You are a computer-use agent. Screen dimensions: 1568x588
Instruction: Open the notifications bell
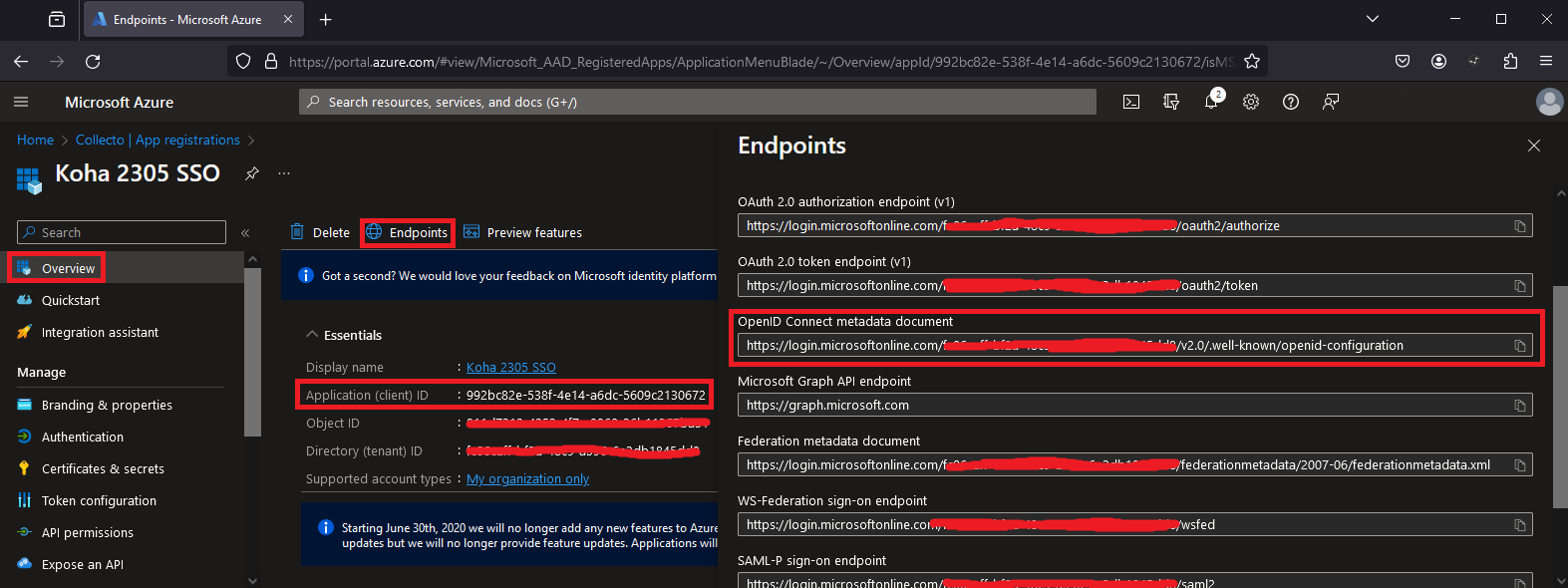click(x=1211, y=102)
